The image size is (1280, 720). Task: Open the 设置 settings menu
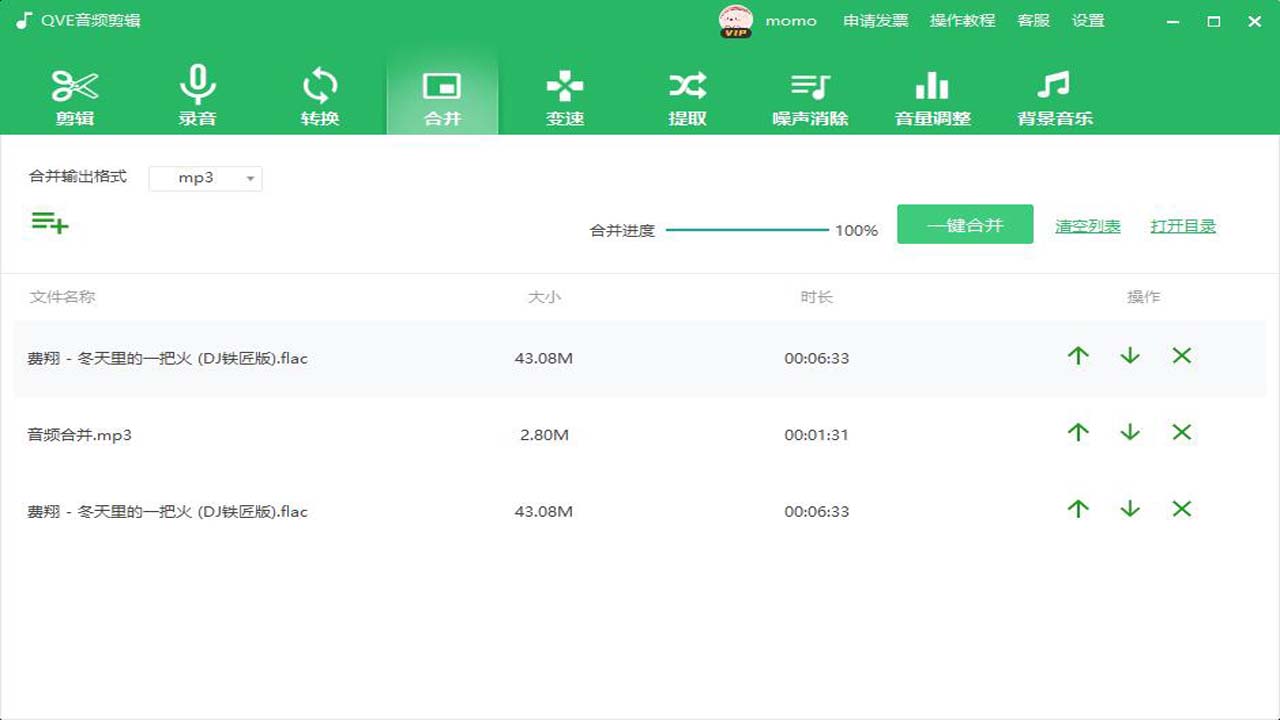click(x=1088, y=21)
